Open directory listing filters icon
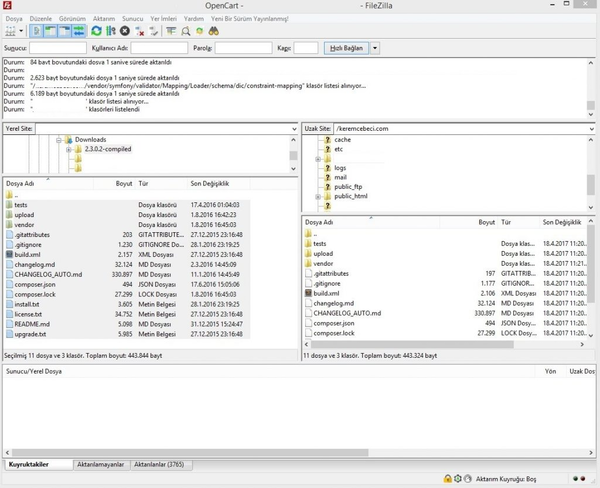The height and width of the screenshot is (488, 600). [171, 31]
